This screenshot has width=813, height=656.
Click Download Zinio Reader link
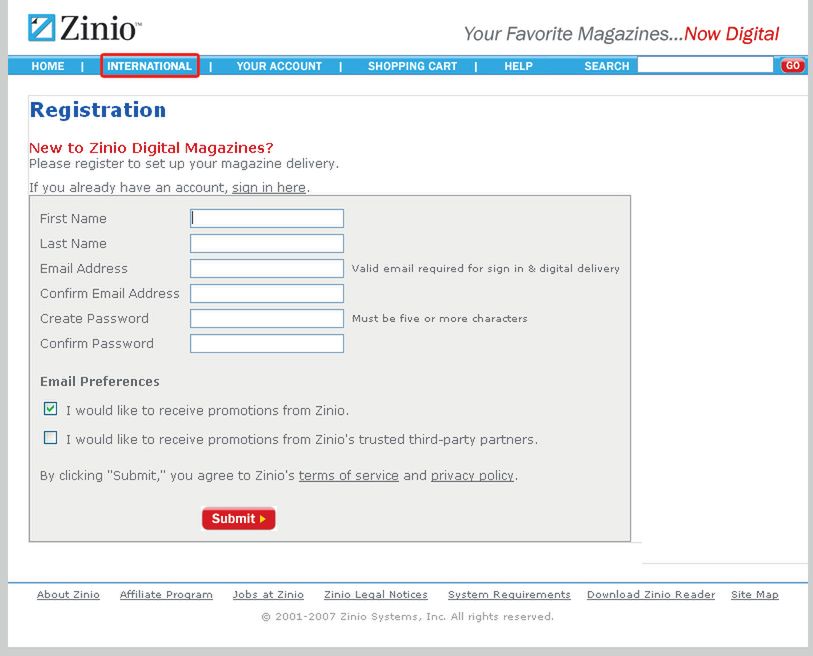tap(651, 595)
